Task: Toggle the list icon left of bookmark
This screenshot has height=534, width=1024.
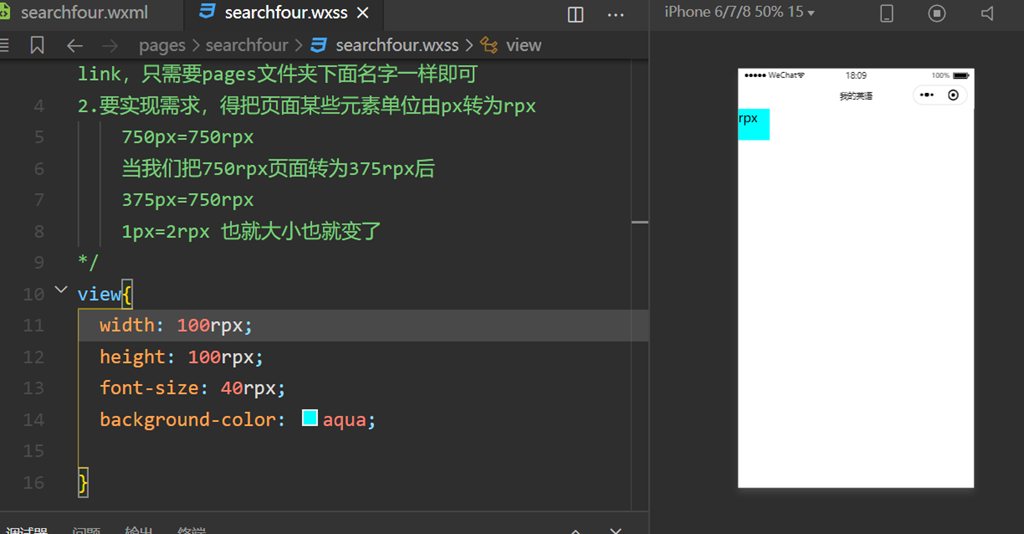Action: pyautogui.click(x=4, y=45)
